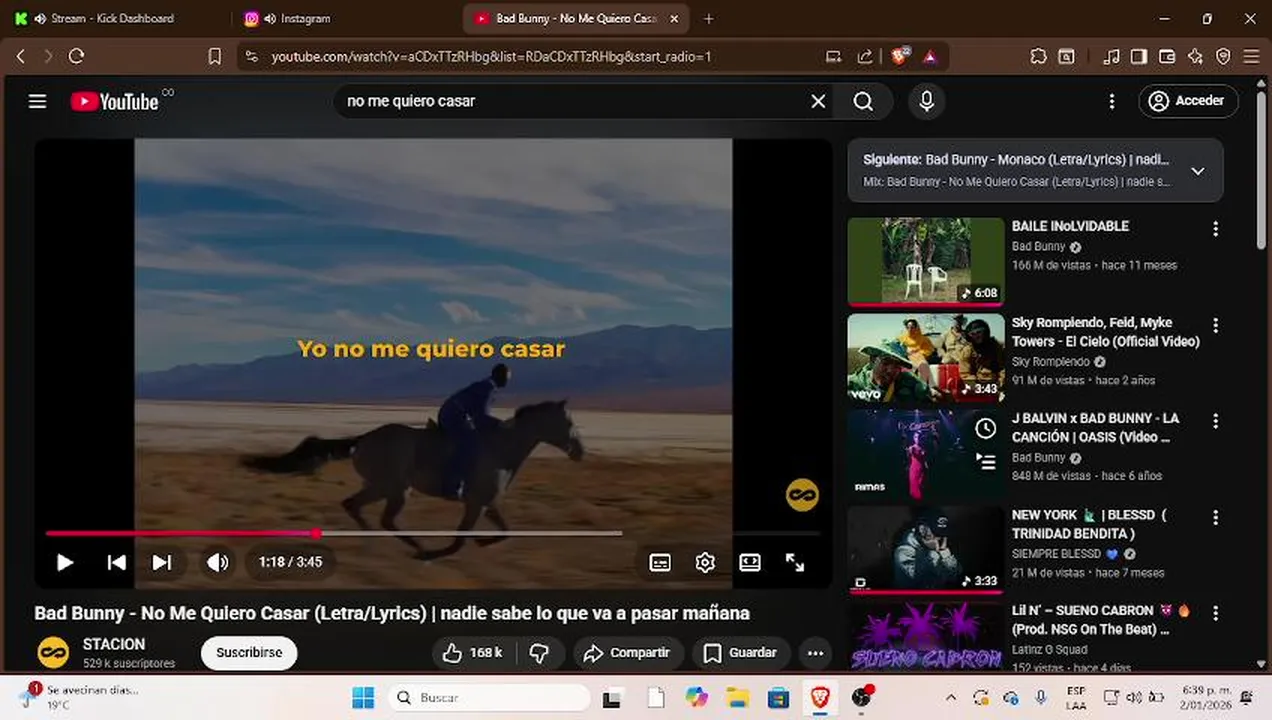The width and height of the screenshot is (1272, 720).
Task: Open Brave playlist music note icon
Action: [1111, 57]
